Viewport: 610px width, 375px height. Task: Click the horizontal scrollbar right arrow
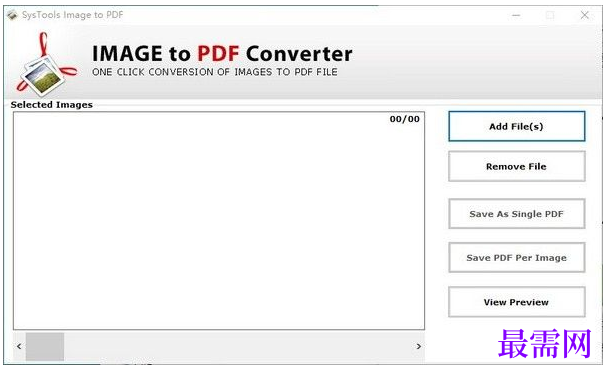pos(419,346)
